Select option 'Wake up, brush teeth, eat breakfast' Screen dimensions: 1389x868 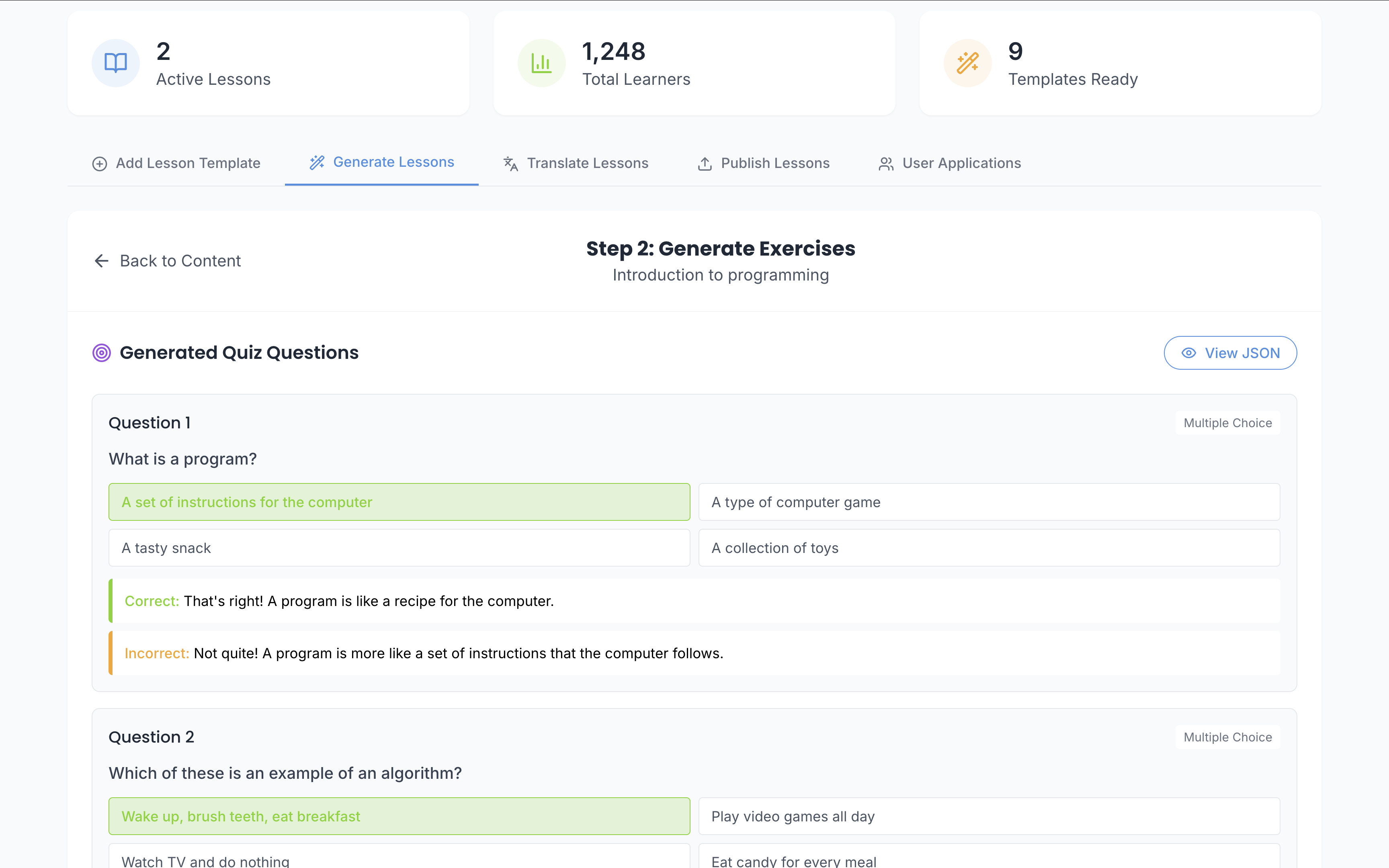tap(399, 816)
